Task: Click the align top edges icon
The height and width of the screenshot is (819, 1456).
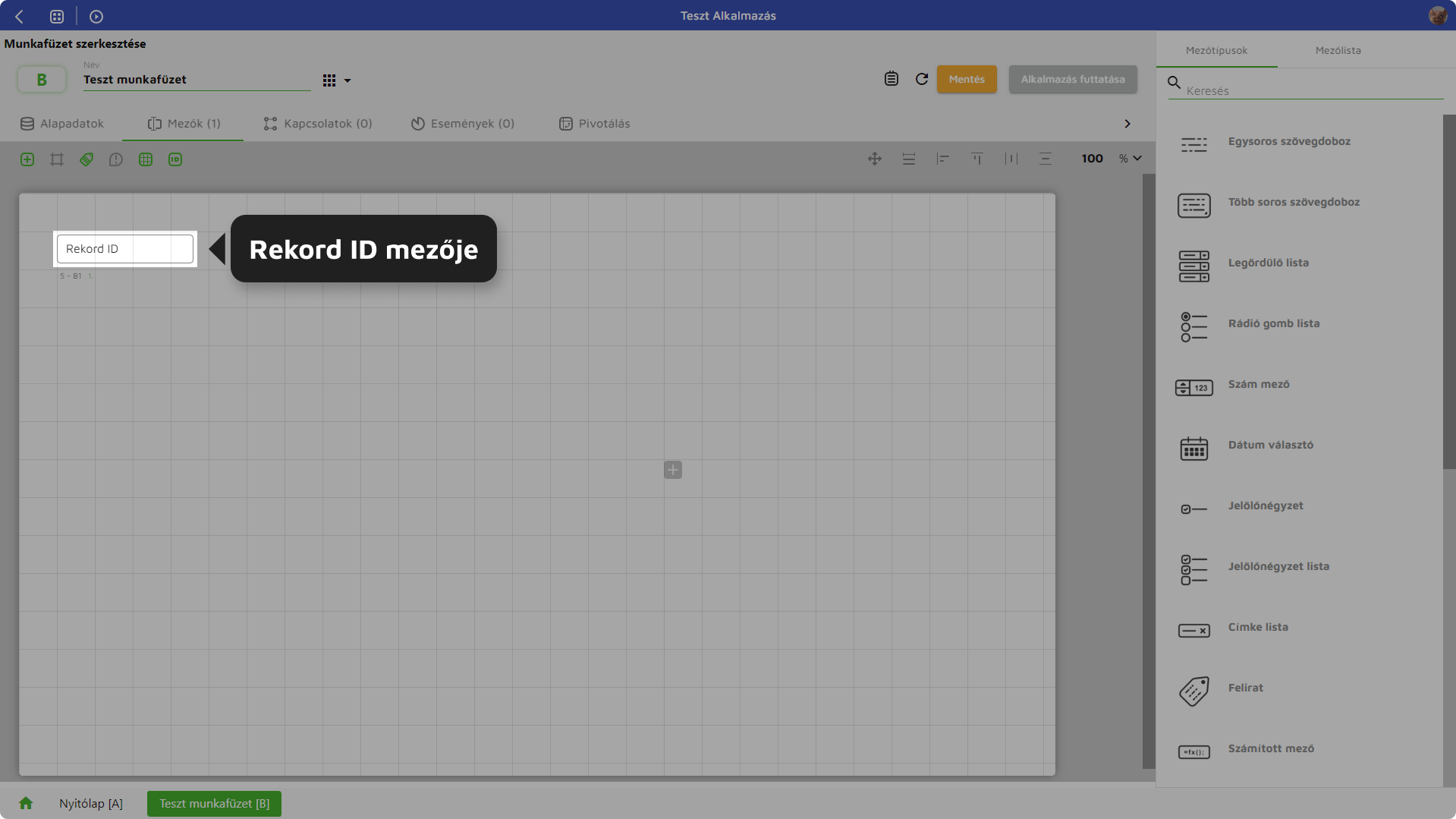Action: tap(976, 159)
